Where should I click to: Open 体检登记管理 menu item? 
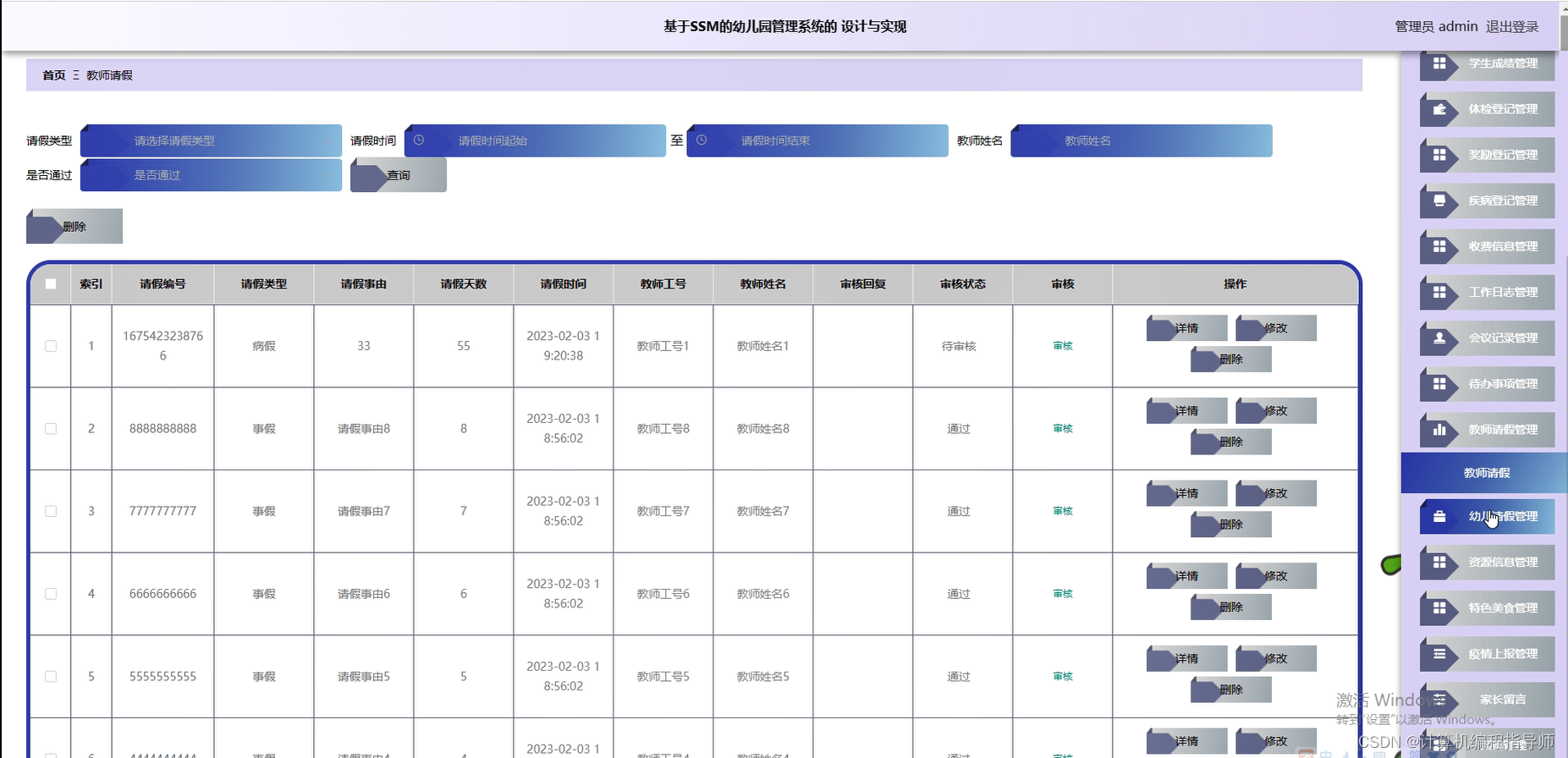pos(1487,109)
